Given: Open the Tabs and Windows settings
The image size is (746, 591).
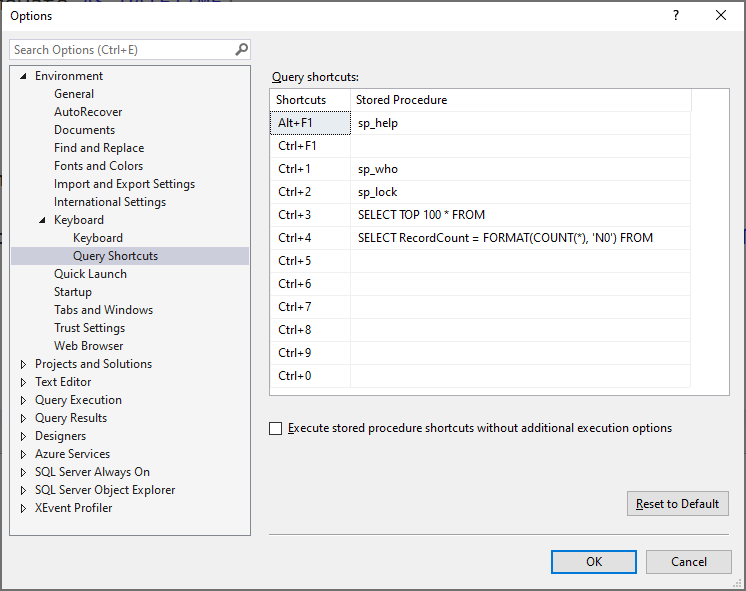Looking at the screenshot, I should tap(103, 310).
